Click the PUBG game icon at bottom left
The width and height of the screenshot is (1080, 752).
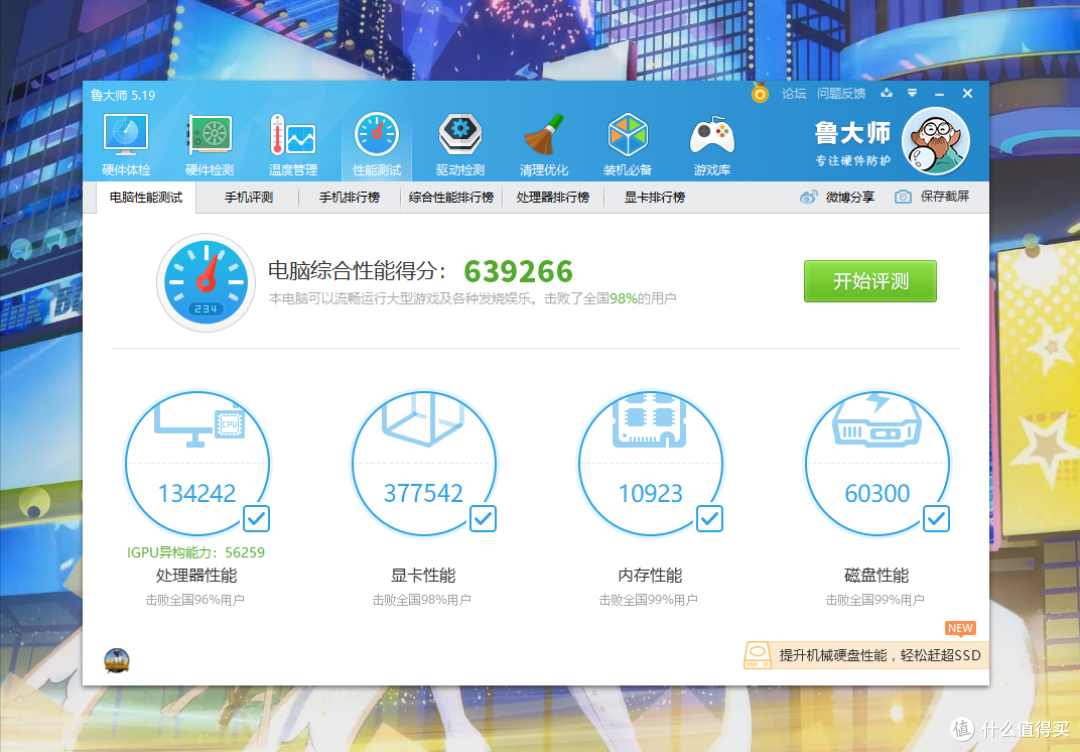117,660
